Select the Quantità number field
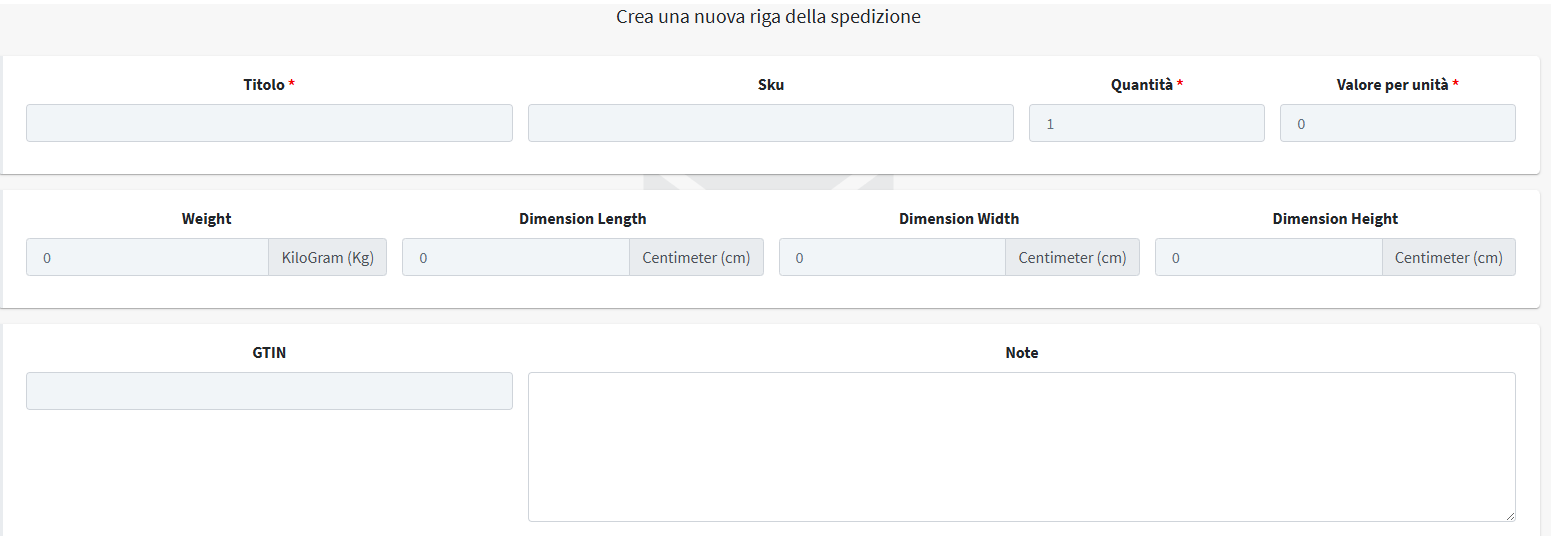 pos(1147,123)
